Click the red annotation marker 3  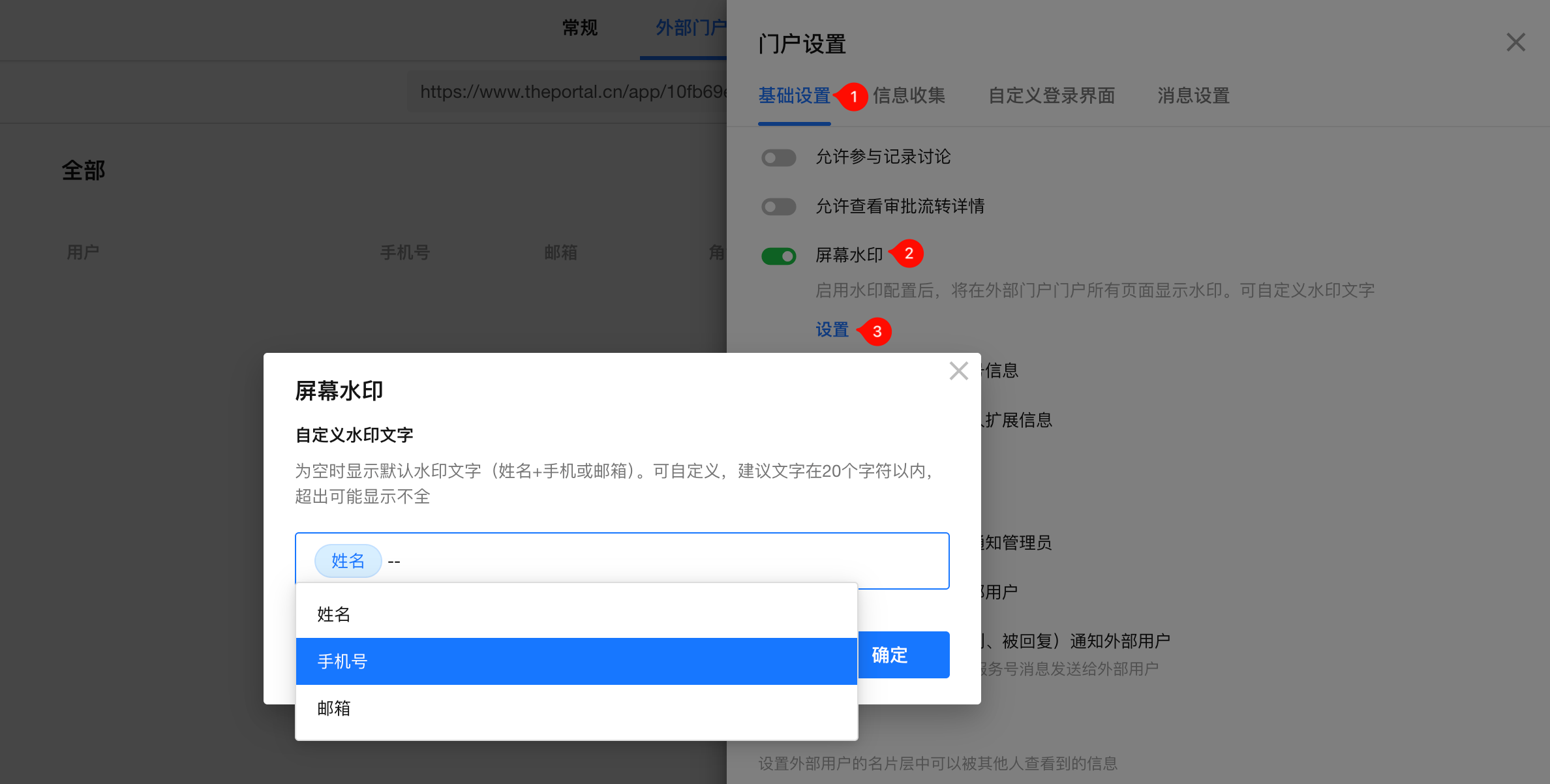[x=877, y=331]
